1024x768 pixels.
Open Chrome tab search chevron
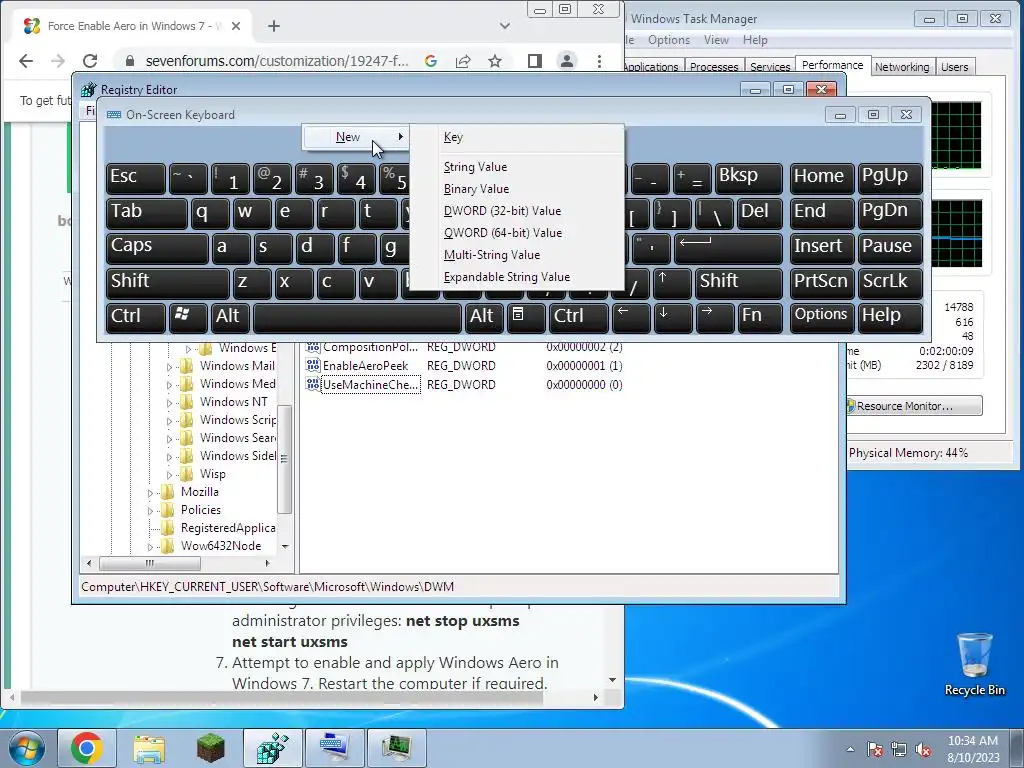pyautogui.click(x=504, y=26)
